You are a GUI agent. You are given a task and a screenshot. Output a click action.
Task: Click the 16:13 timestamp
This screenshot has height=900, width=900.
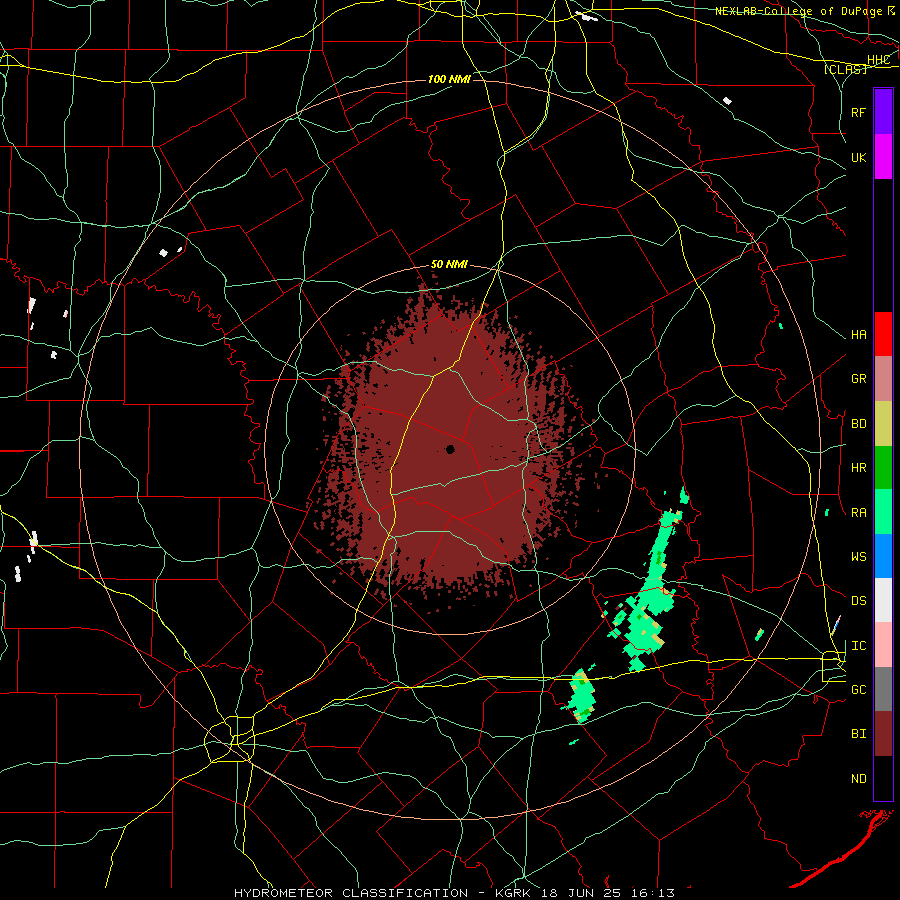click(x=654, y=893)
